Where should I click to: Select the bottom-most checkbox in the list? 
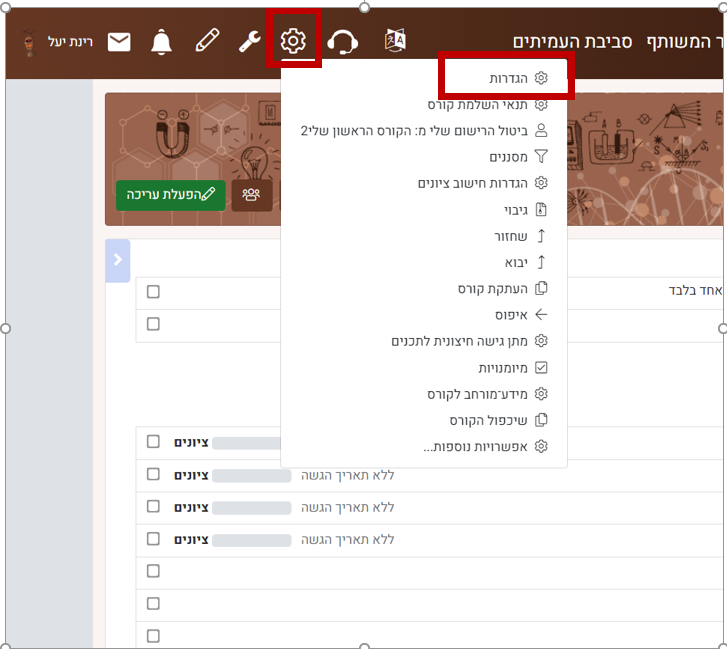point(153,635)
